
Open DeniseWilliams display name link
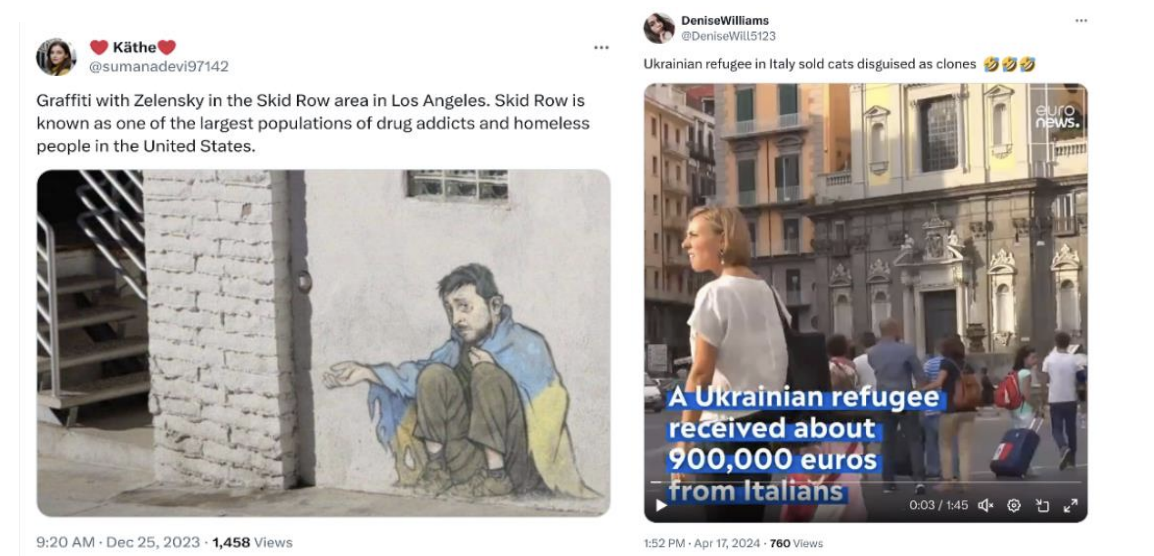[x=725, y=20]
